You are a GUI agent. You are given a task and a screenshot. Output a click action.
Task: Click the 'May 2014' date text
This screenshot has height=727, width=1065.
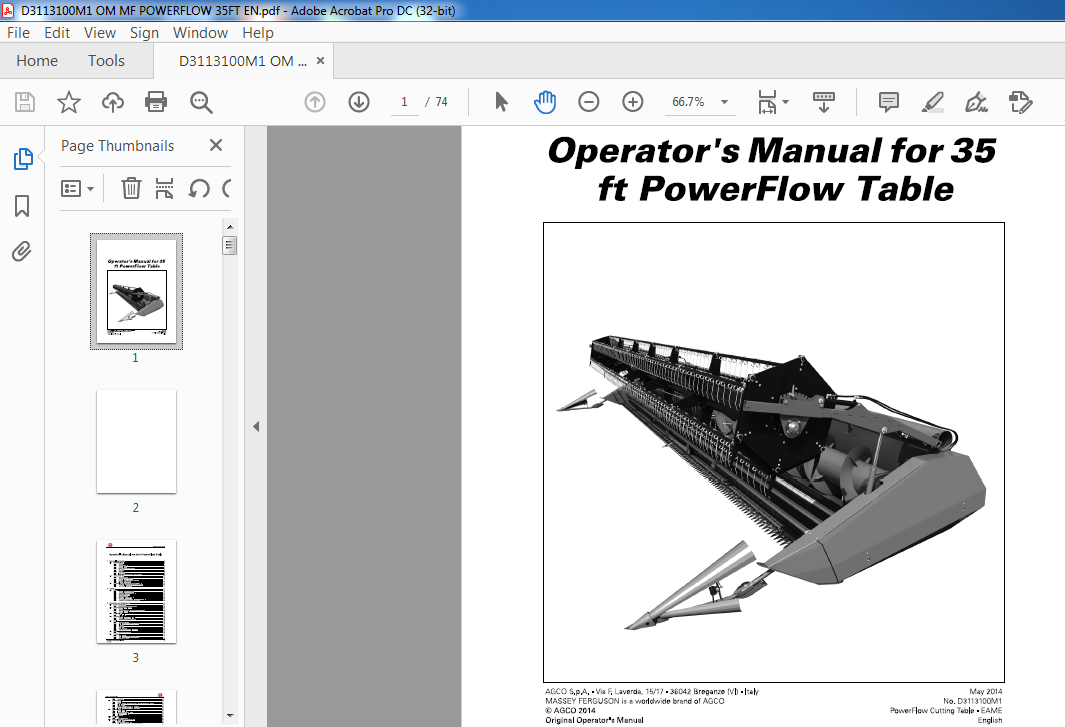click(x=986, y=692)
